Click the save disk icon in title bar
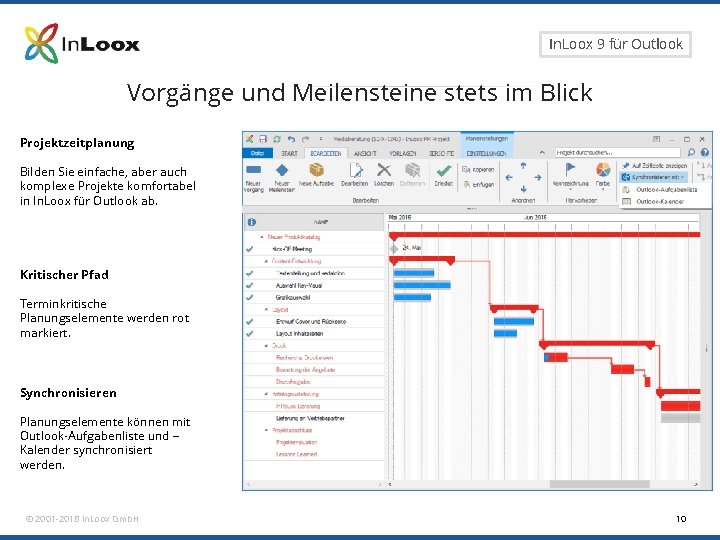 (263, 139)
